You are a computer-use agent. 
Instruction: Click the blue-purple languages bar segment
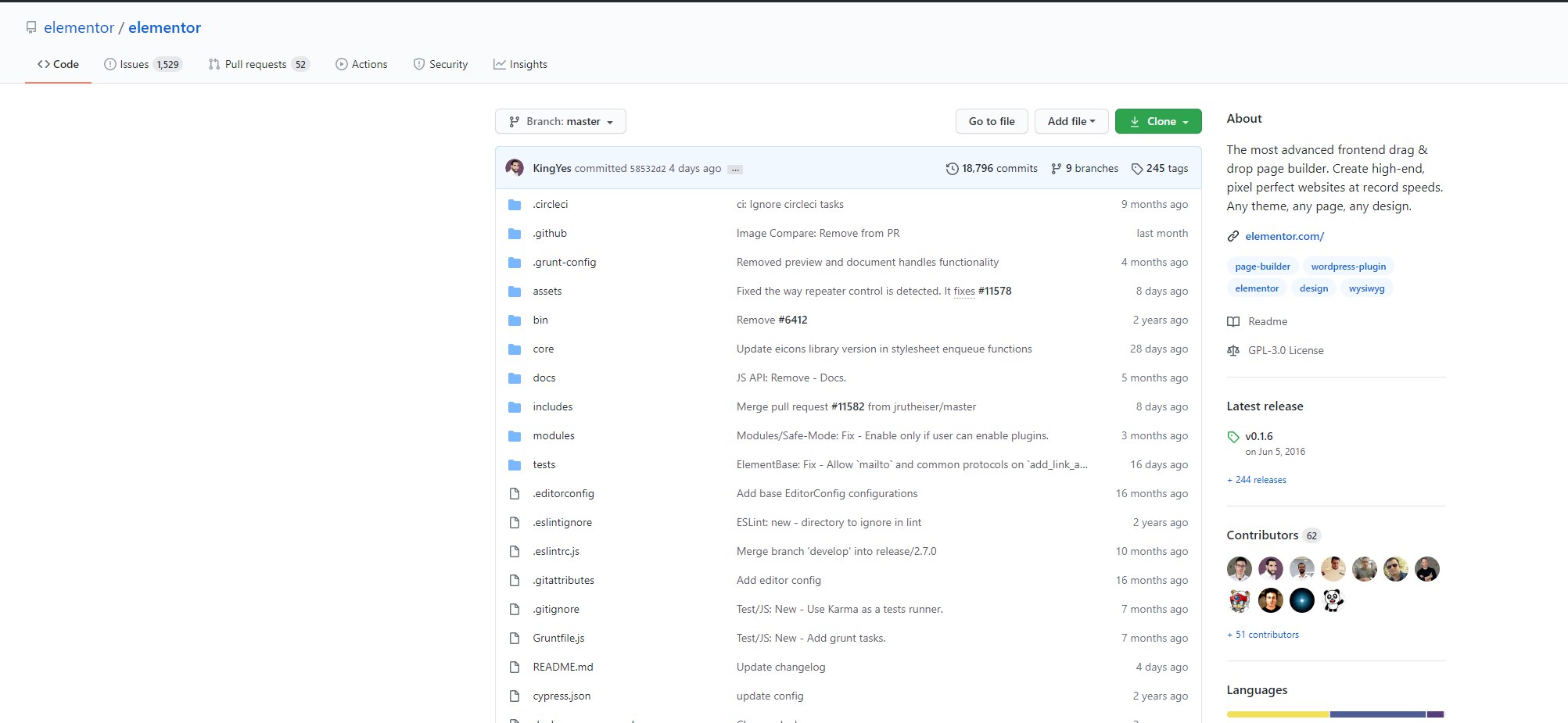(1377, 714)
